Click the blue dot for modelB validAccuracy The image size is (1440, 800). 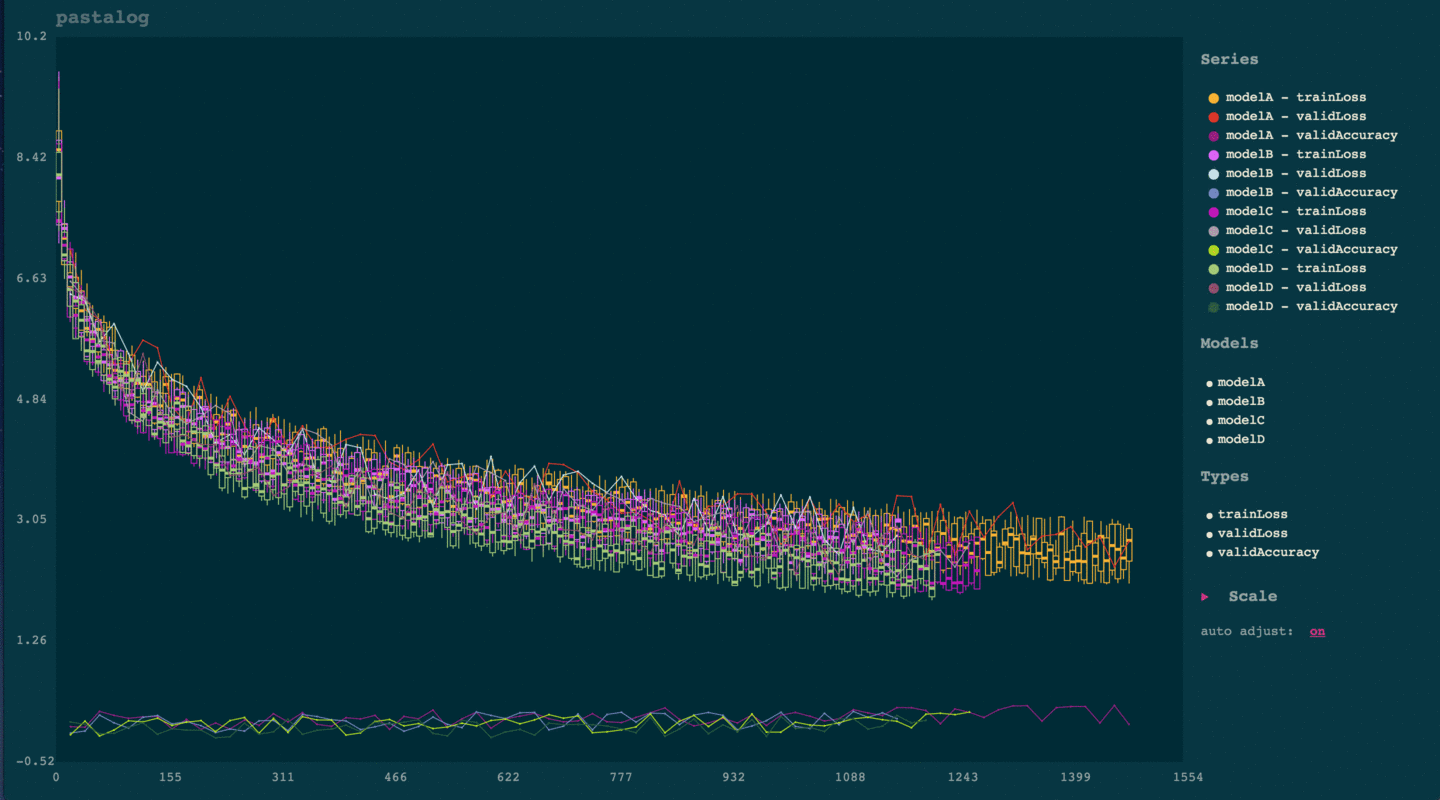[1213, 193]
